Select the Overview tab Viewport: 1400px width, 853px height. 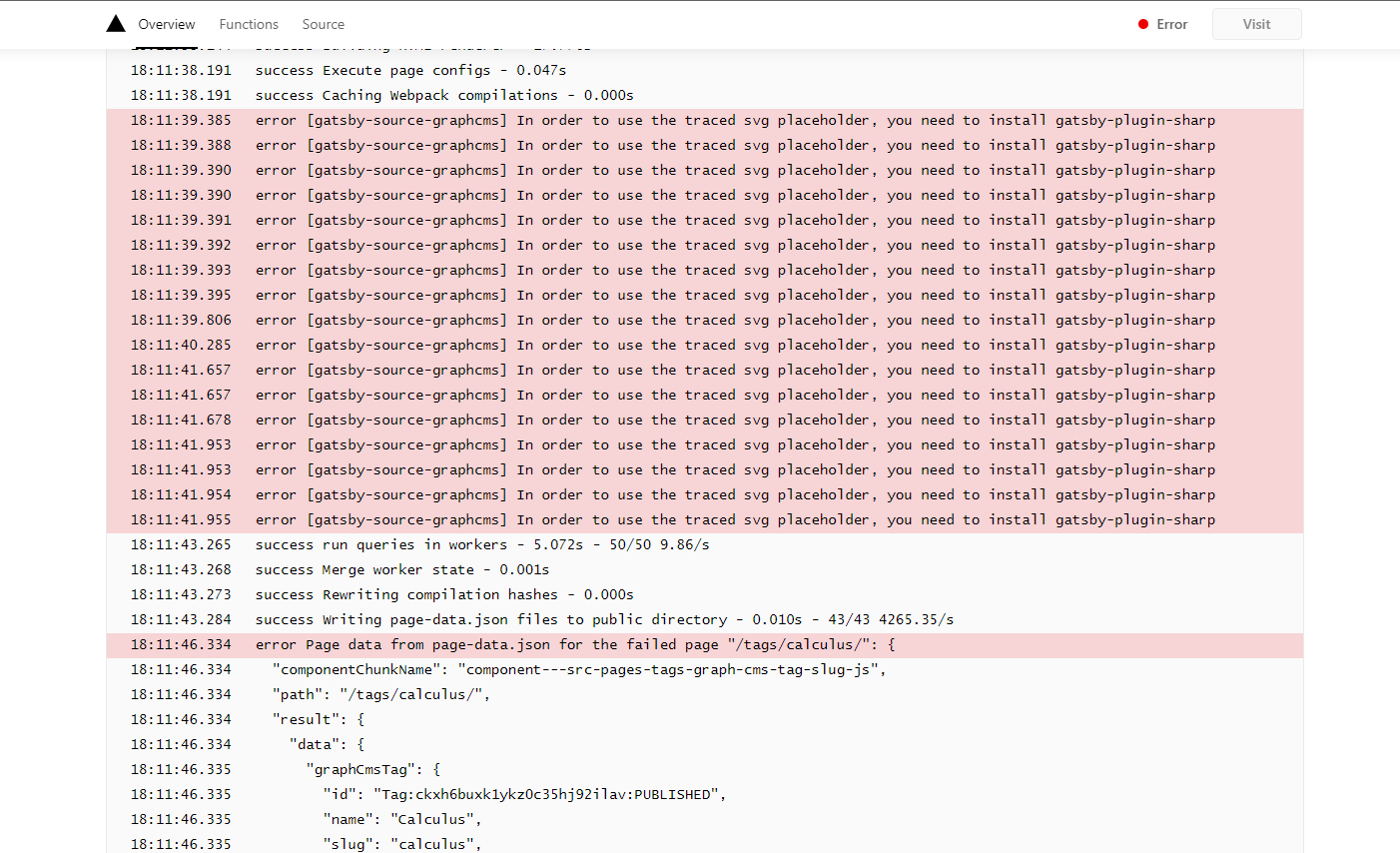(166, 24)
